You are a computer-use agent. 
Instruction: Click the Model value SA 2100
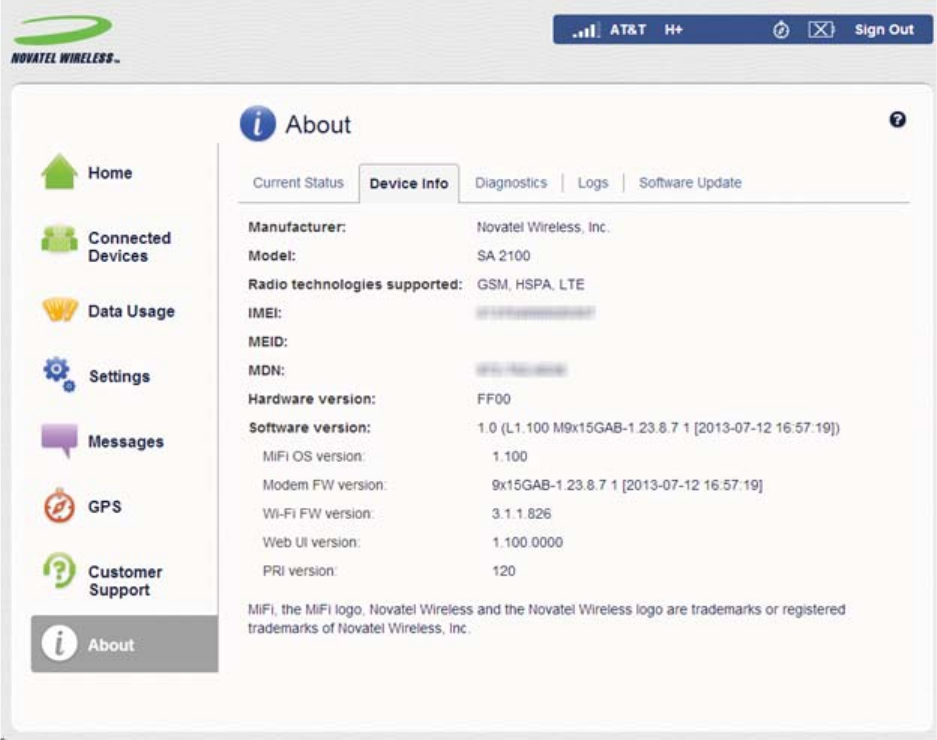pyautogui.click(x=503, y=256)
